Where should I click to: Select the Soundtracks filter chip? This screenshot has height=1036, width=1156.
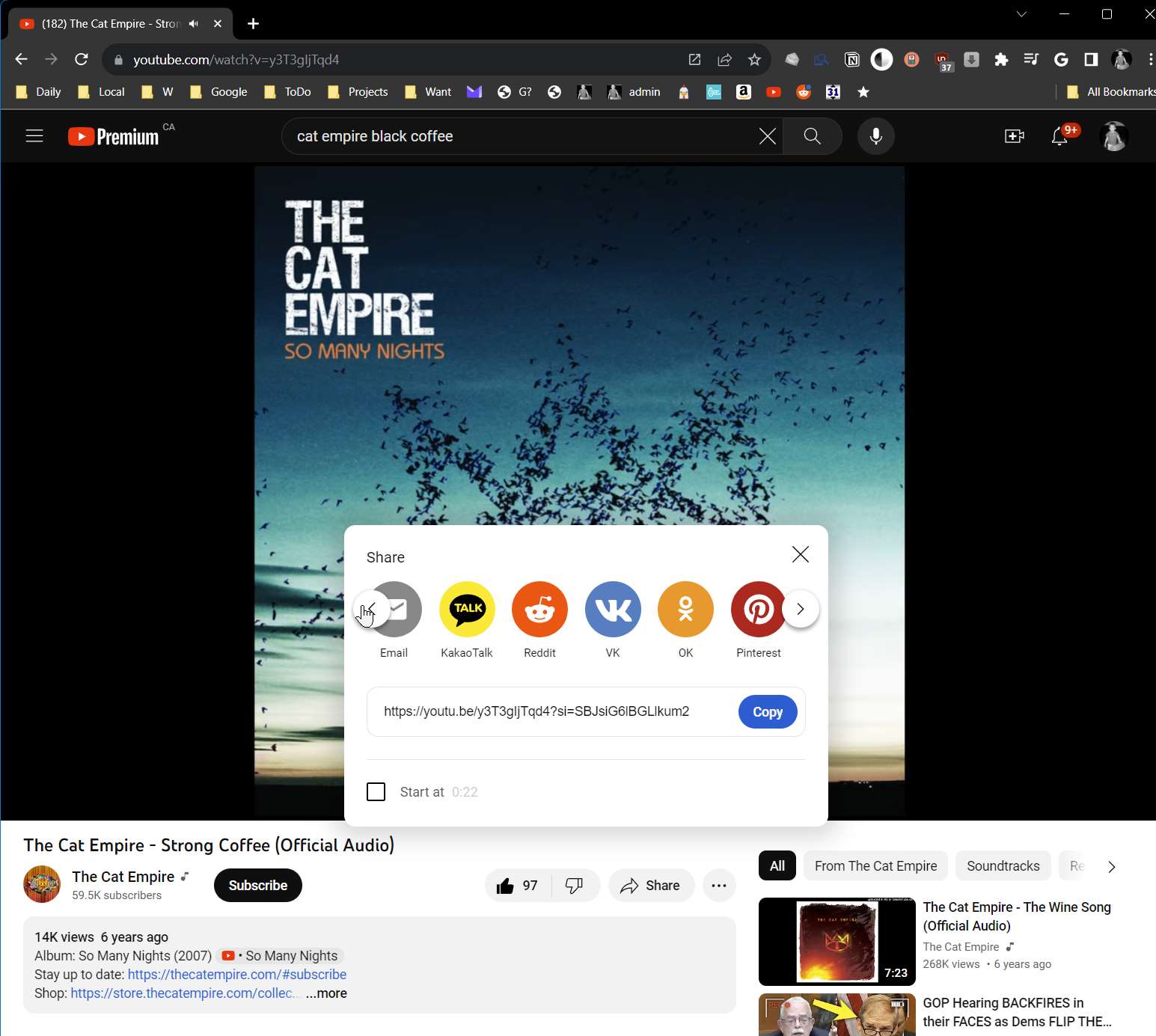coord(1003,866)
